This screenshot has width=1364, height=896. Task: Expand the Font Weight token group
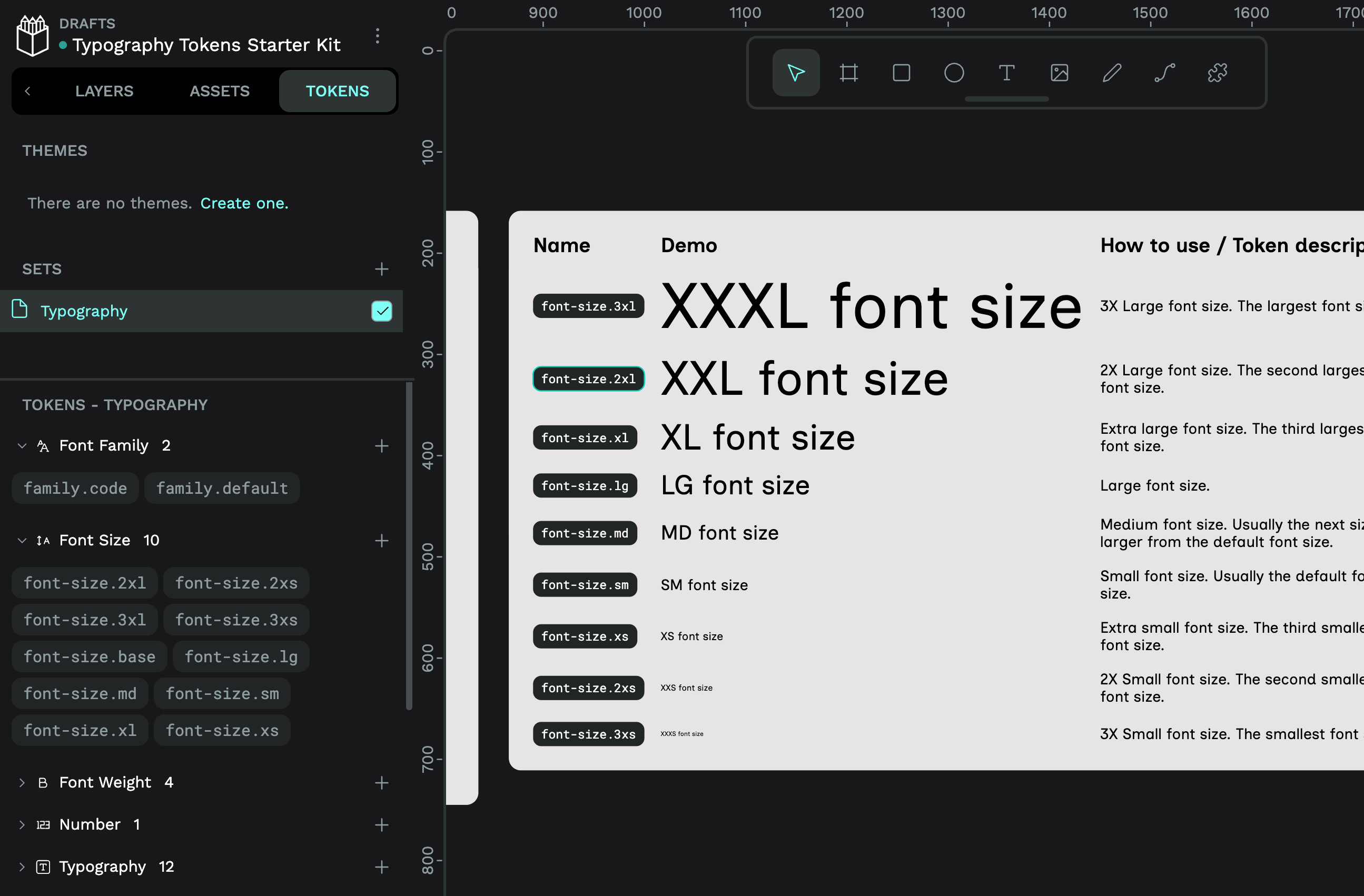22,783
